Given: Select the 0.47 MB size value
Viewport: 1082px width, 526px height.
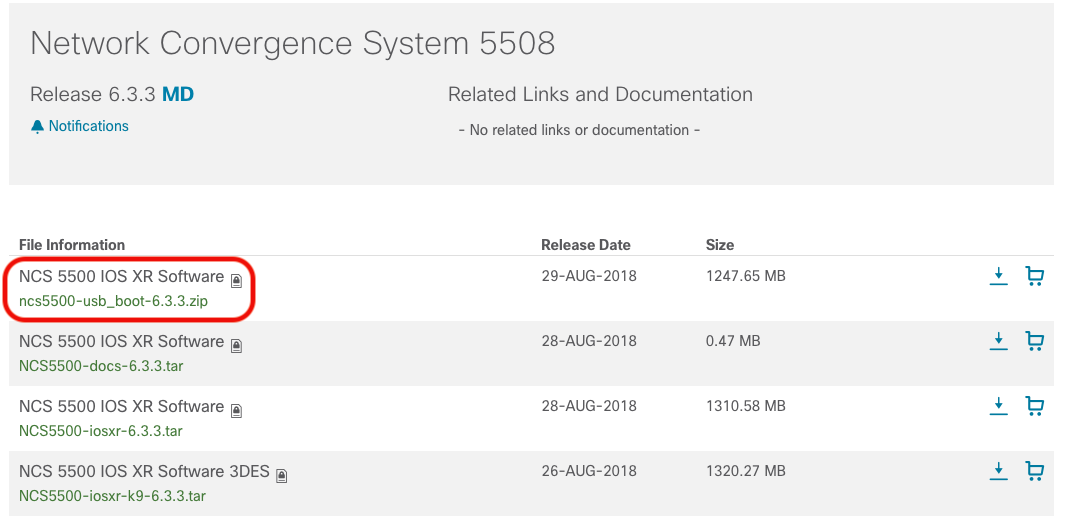Looking at the screenshot, I should click(x=733, y=341).
